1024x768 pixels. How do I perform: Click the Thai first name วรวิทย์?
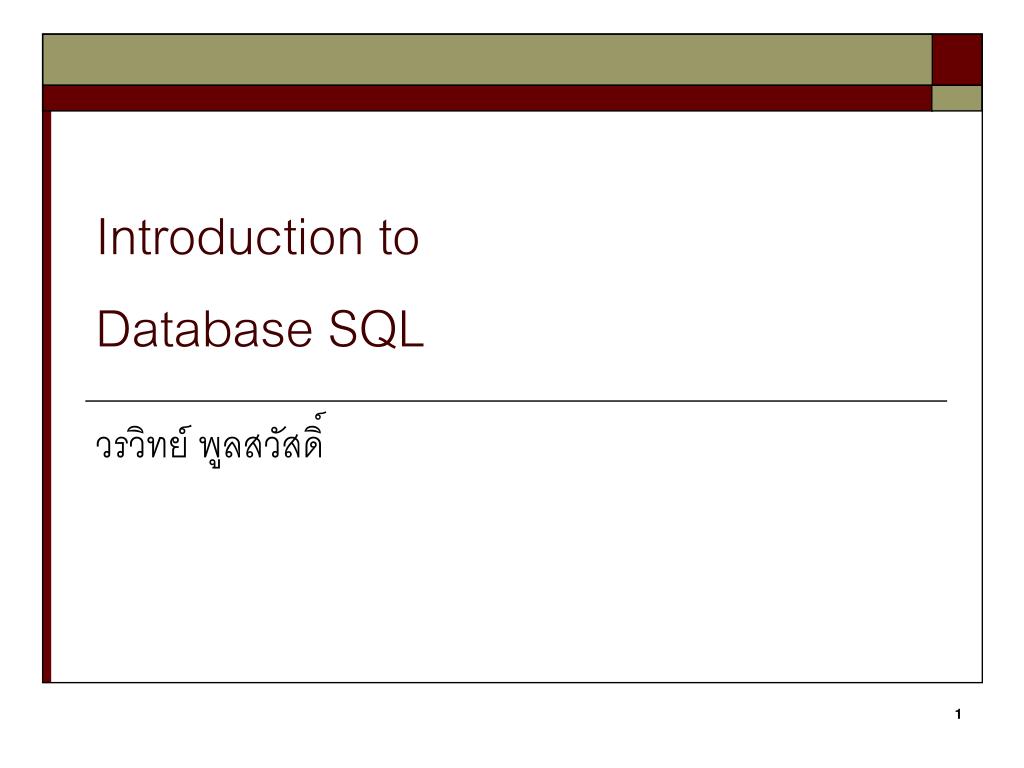click(x=143, y=445)
